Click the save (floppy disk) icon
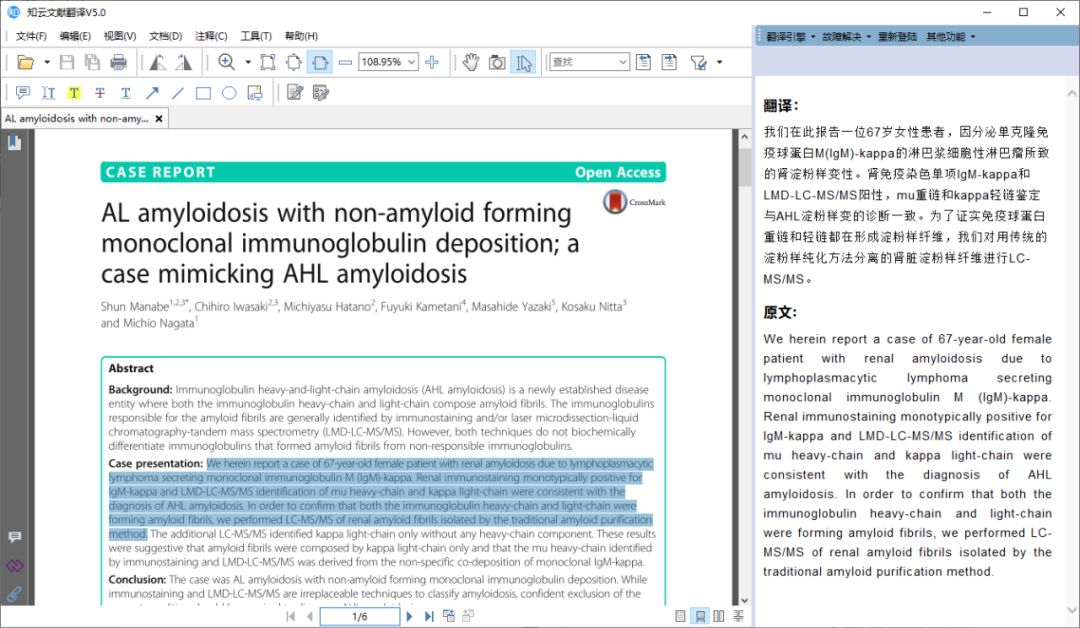The image size is (1080, 628). point(67,63)
